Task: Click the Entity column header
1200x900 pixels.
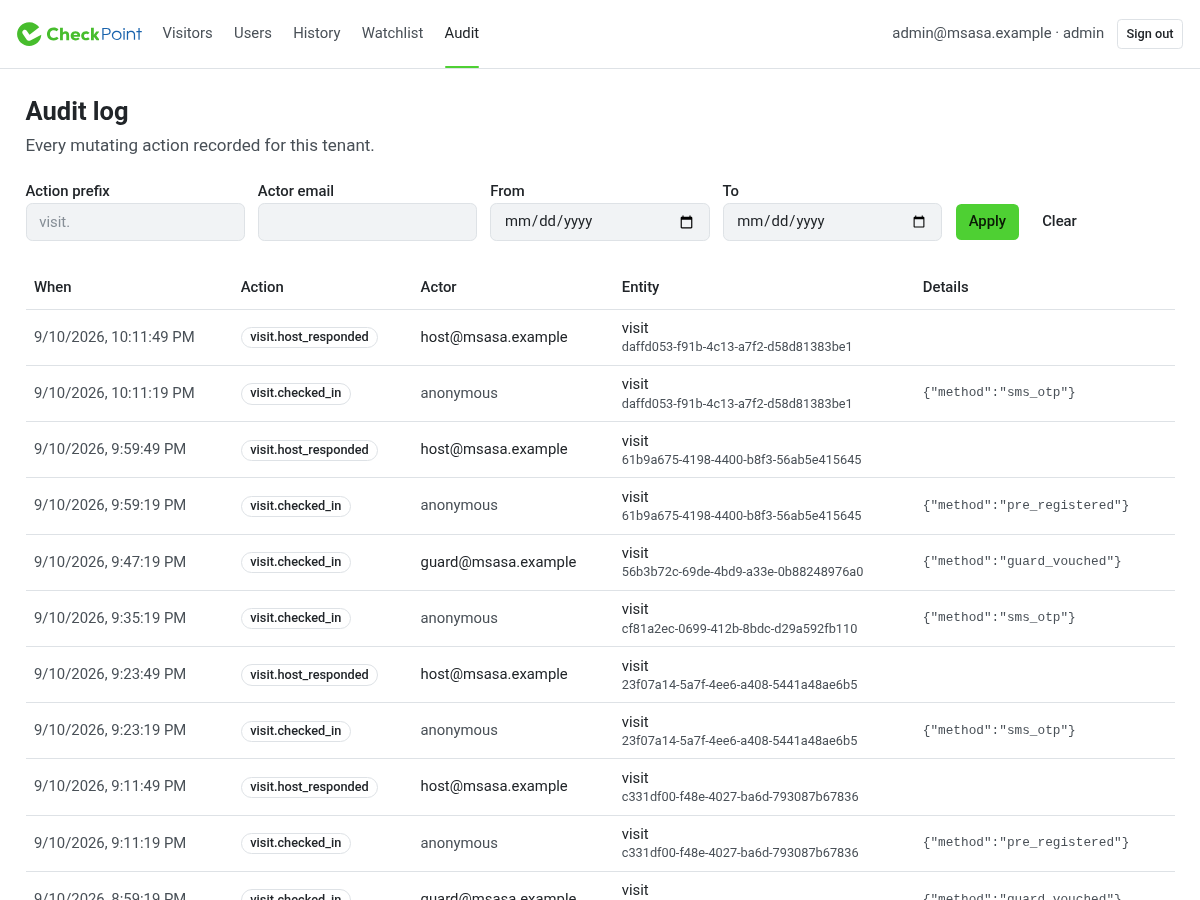Action: click(640, 287)
